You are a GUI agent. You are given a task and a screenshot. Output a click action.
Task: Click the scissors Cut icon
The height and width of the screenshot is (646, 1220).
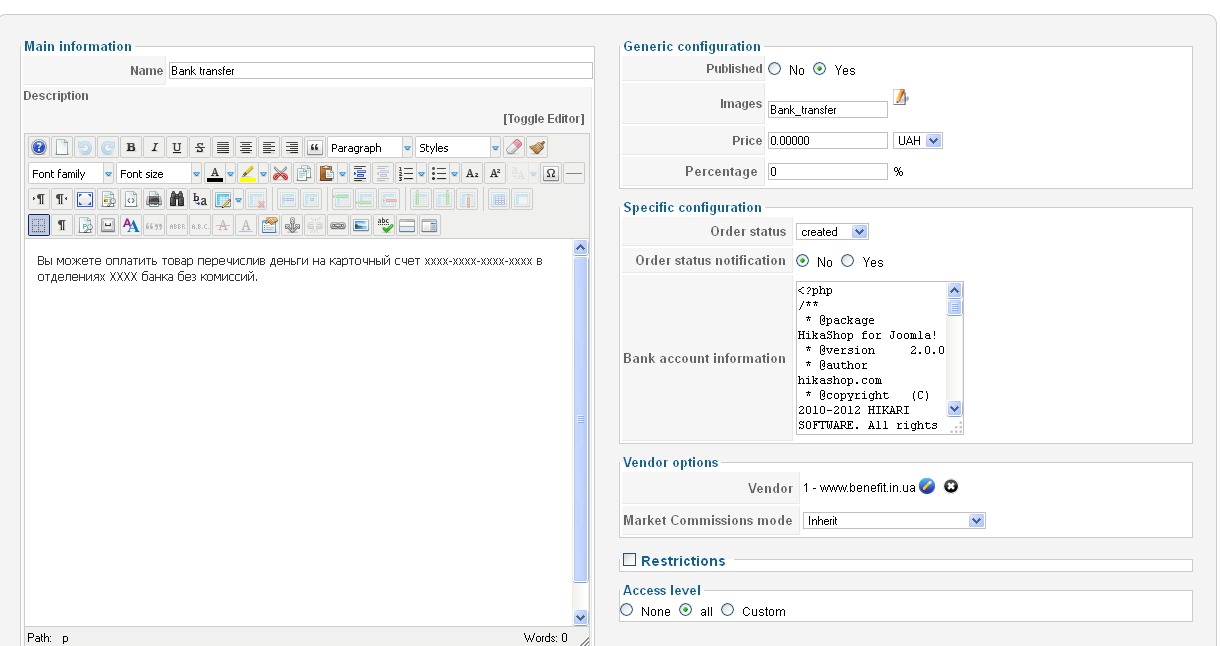[x=280, y=174]
